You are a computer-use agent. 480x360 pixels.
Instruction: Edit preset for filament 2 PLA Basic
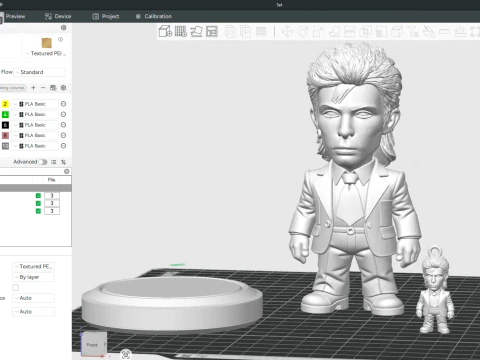pos(63,104)
